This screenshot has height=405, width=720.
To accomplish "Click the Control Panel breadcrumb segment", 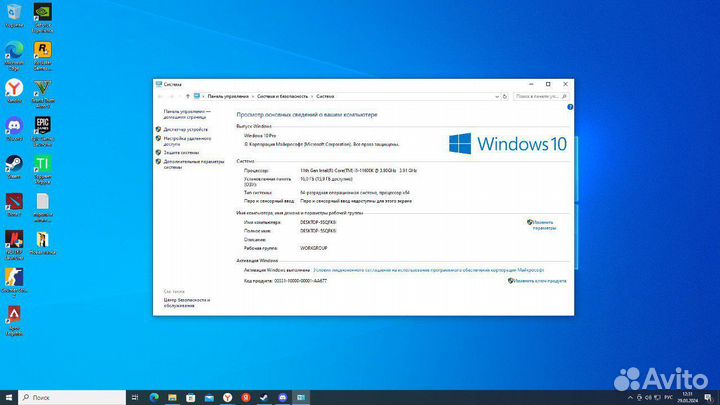I will coord(228,96).
